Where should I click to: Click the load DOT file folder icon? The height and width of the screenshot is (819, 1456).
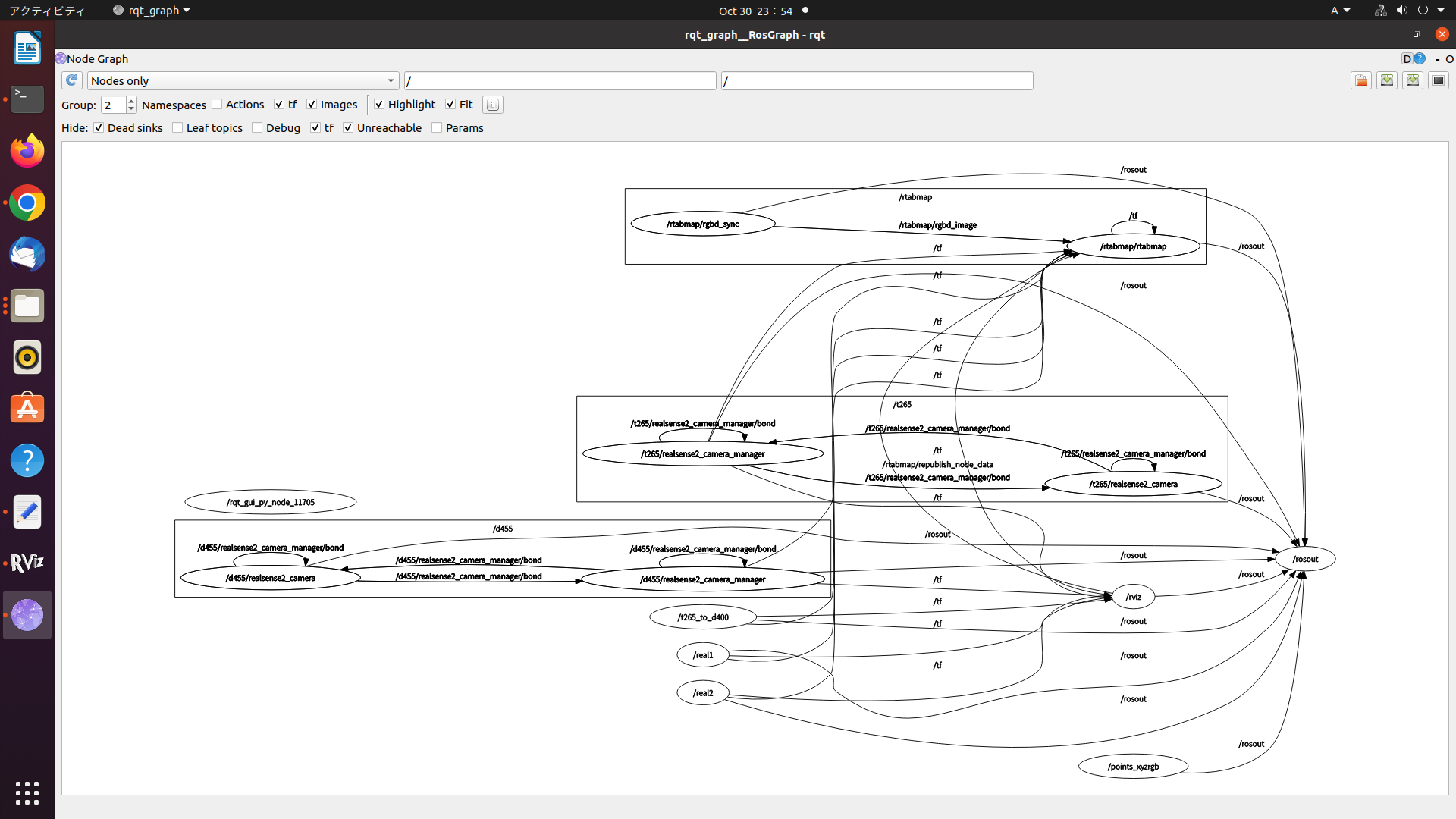pos(1361,80)
